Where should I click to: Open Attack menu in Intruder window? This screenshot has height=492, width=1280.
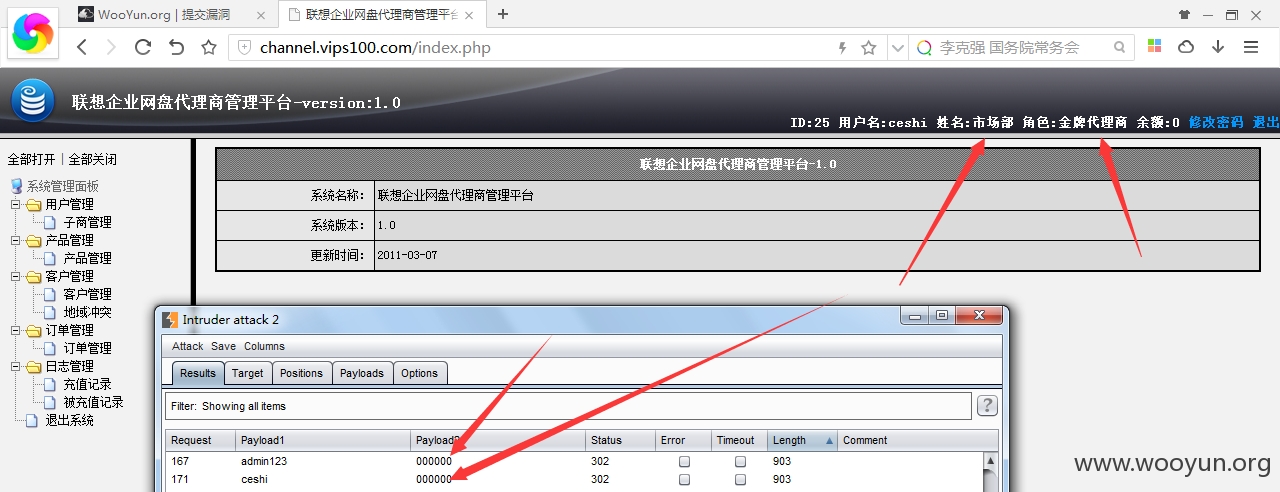[187, 346]
